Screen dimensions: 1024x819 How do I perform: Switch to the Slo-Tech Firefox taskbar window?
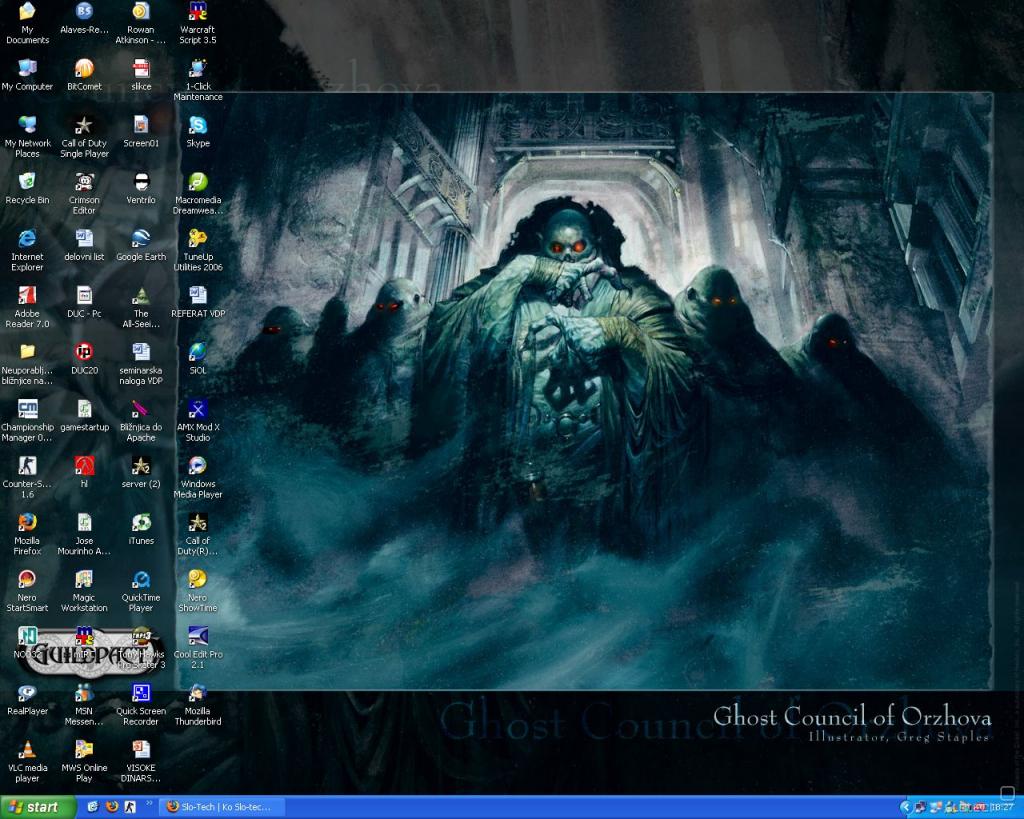pyautogui.click(x=223, y=807)
